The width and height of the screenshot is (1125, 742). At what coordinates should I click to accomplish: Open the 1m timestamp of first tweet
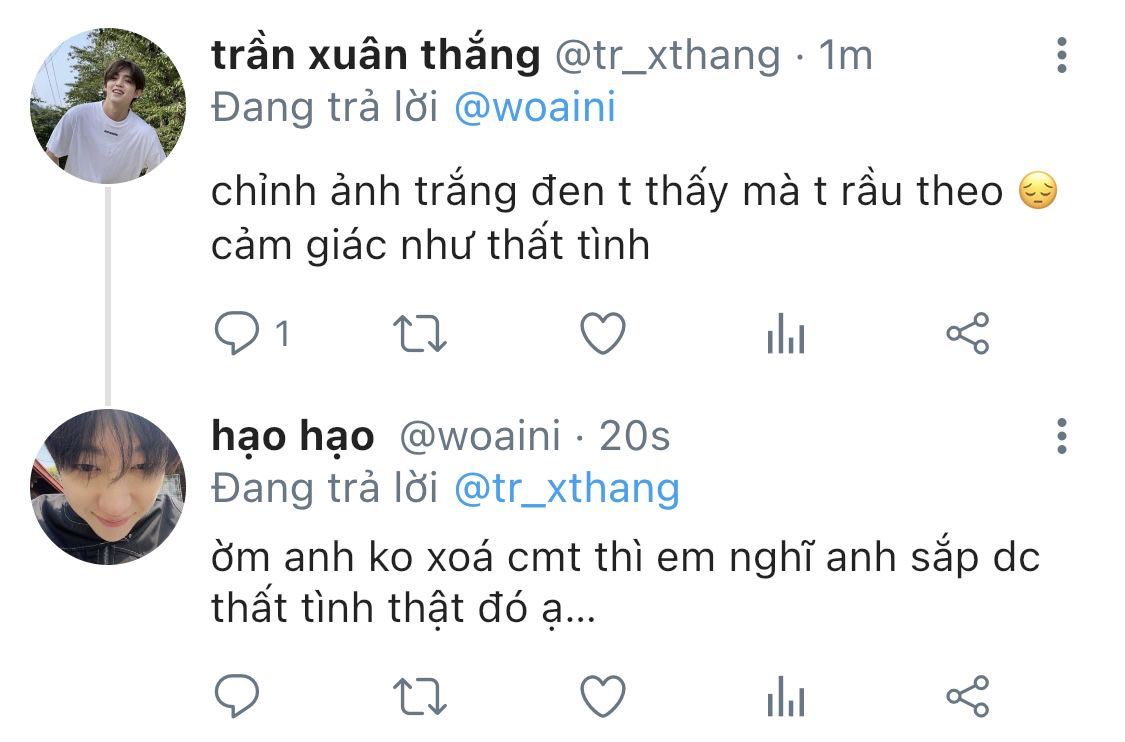pos(845,55)
